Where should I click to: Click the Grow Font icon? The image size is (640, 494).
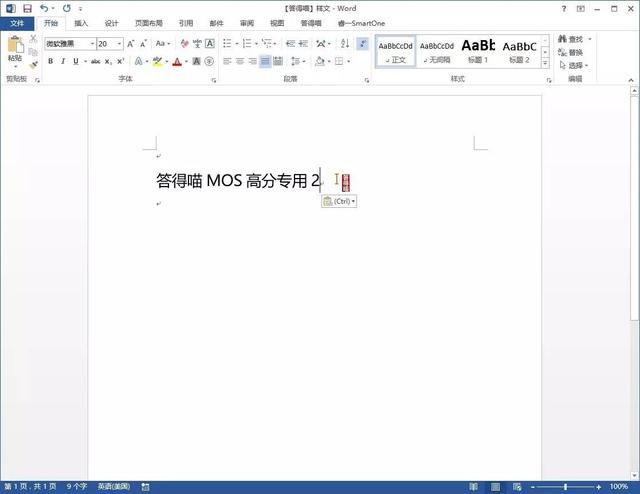(x=131, y=44)
